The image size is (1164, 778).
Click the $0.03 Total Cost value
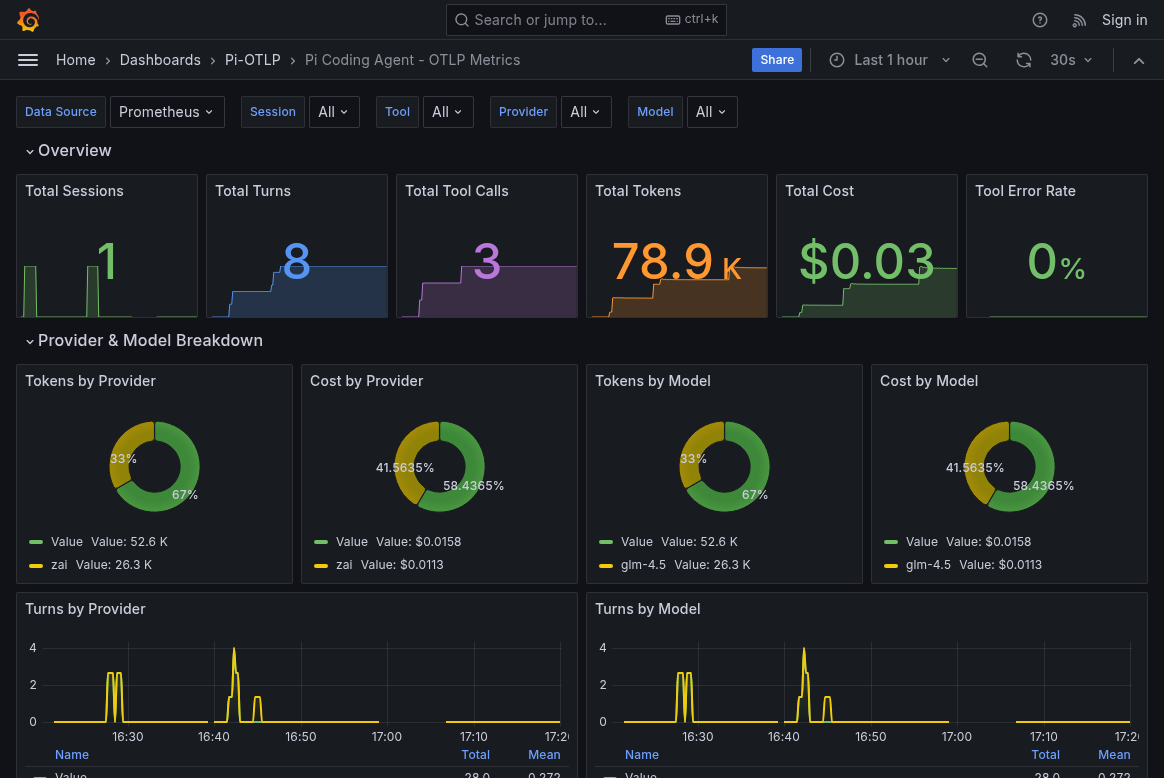(x=866, y=261)
